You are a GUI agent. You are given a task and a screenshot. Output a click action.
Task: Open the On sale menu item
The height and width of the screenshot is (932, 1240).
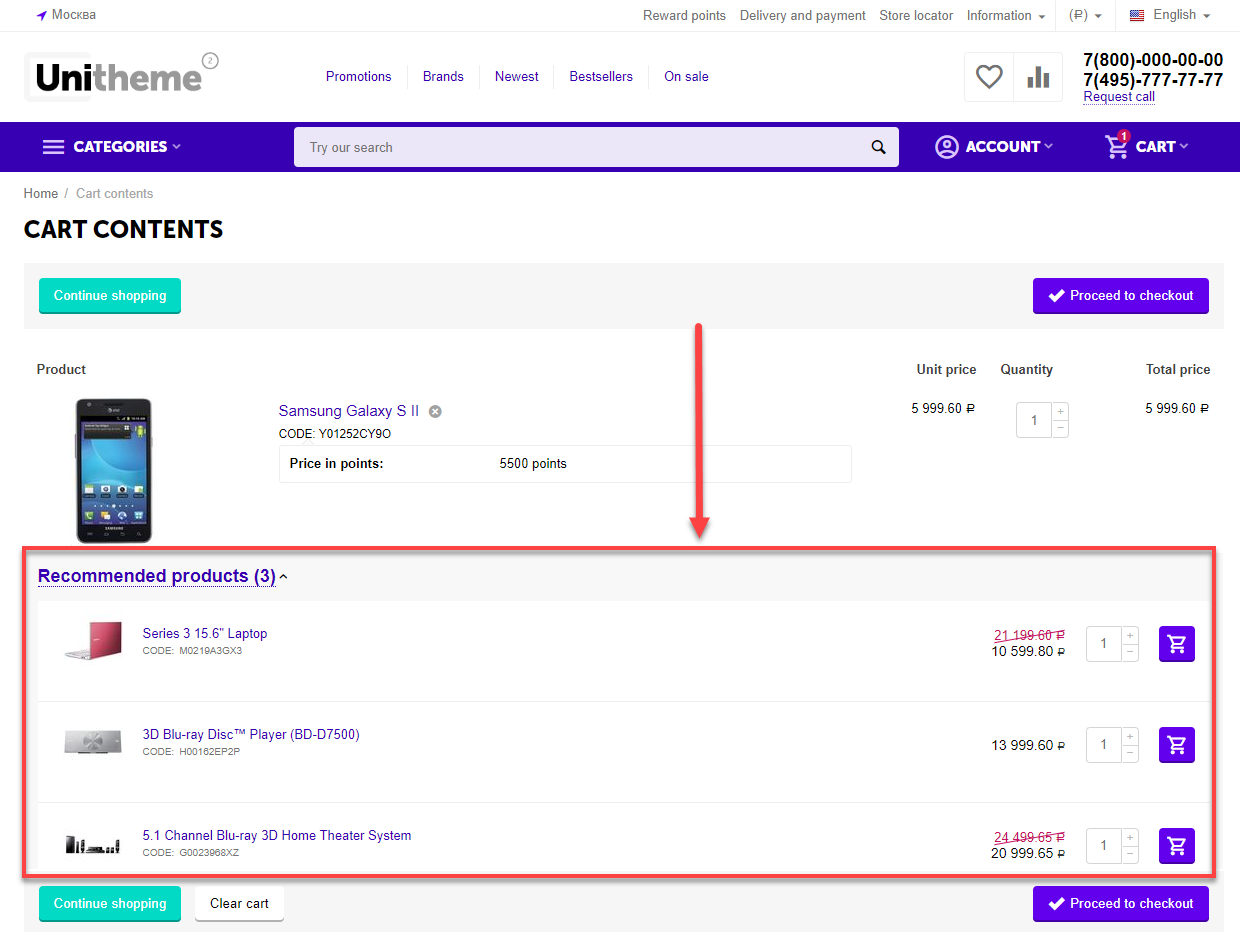pos(686,76)
